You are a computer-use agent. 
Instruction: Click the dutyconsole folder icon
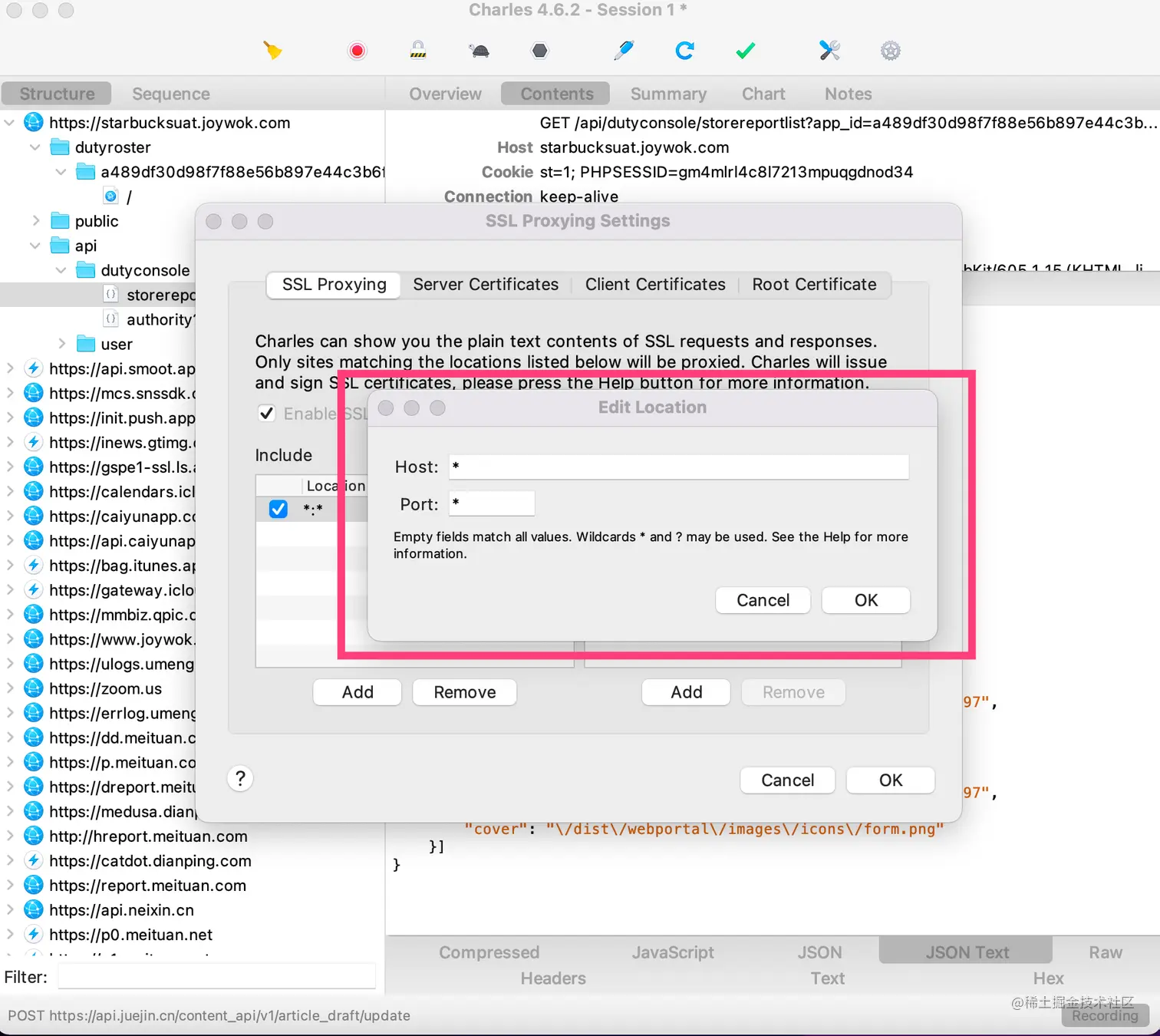tap(86, 270)
